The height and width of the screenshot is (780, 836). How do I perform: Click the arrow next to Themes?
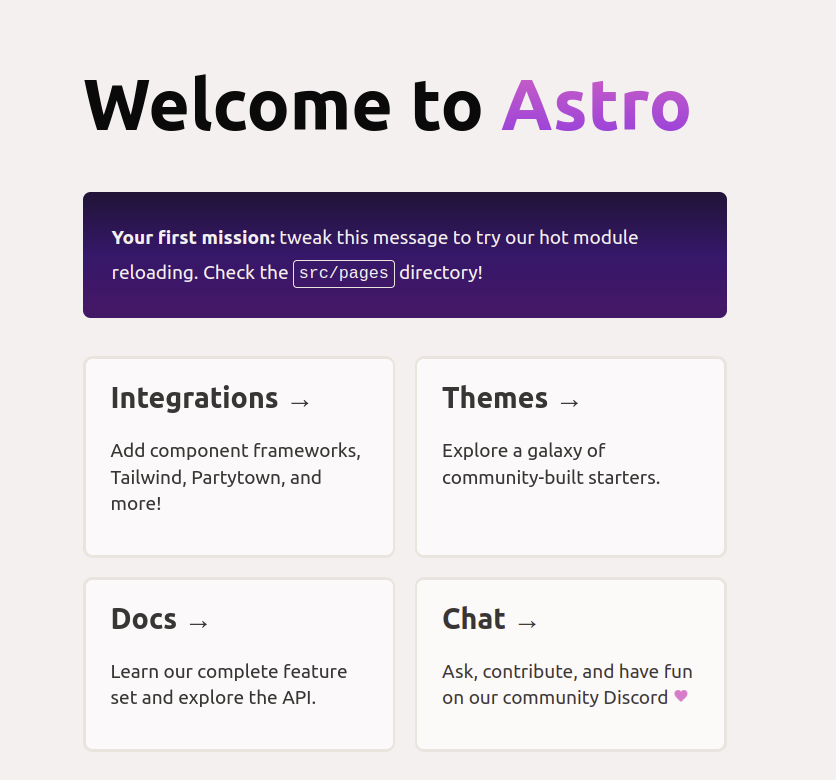click(x=569, y=403)
